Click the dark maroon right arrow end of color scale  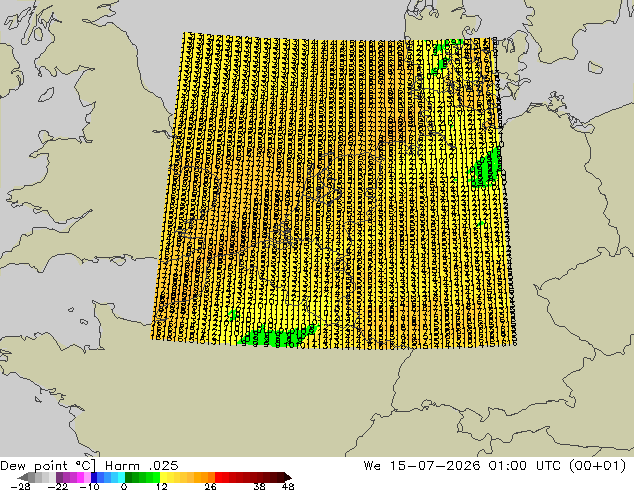287,477
